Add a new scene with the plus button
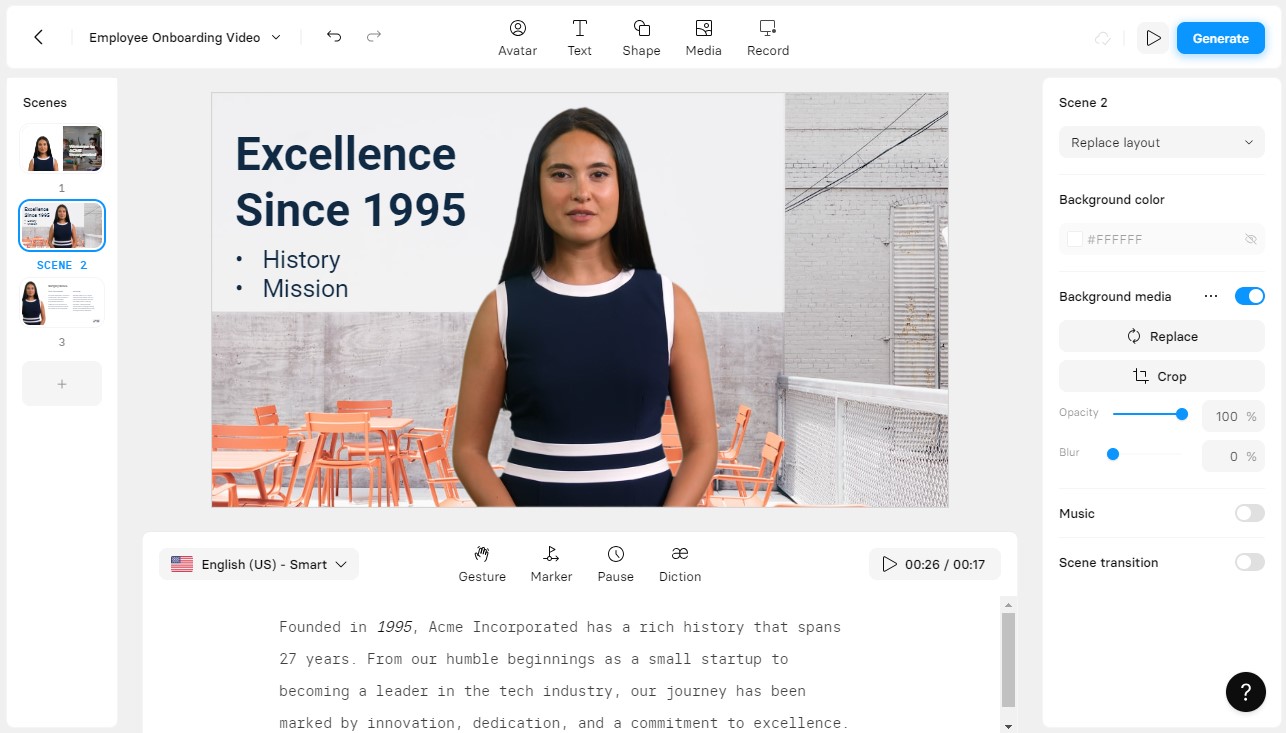1286x733 pixels. [x=61, y=383]
